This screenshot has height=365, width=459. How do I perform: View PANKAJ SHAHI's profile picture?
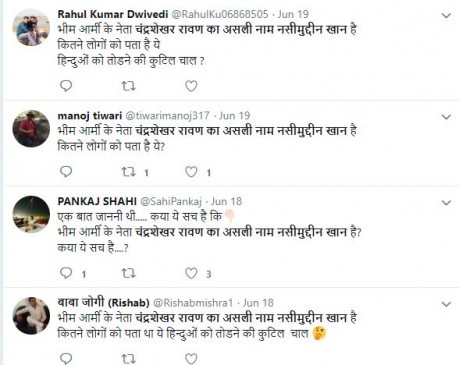coord(31,214)
